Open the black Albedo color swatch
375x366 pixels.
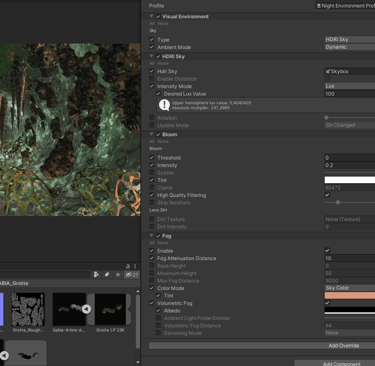(350, 310)
